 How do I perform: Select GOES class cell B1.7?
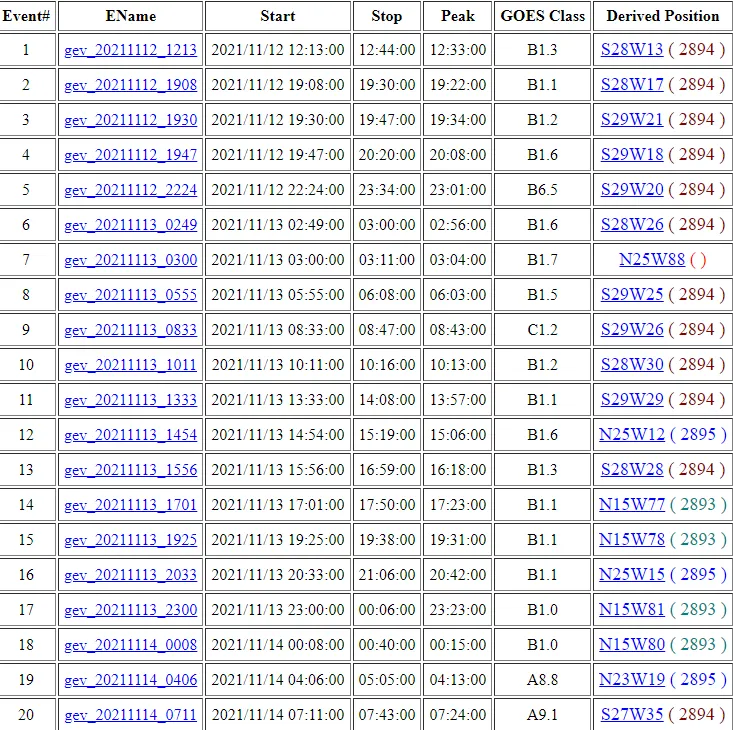(542, 260)
